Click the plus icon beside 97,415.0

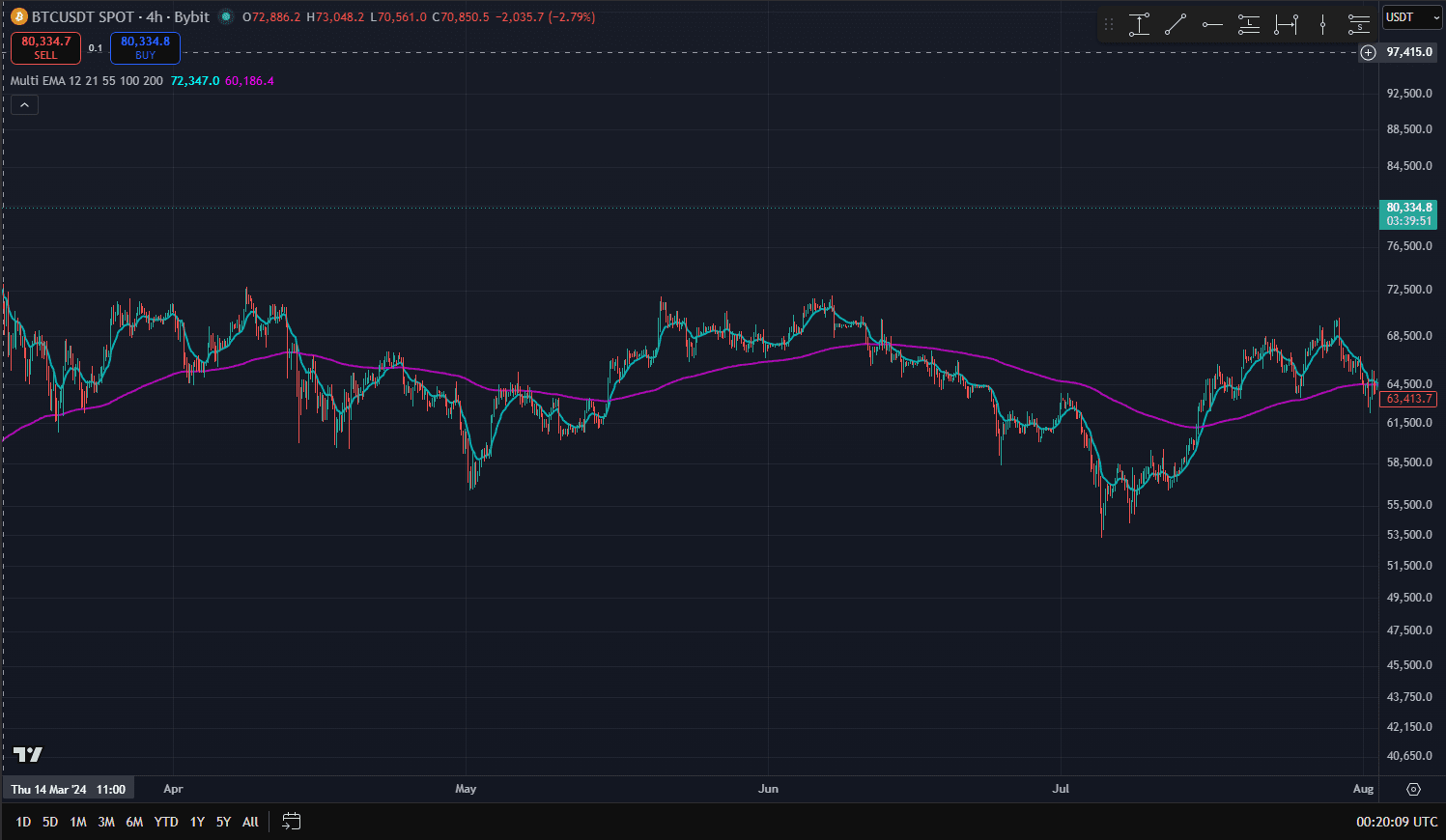[1368, 52]
